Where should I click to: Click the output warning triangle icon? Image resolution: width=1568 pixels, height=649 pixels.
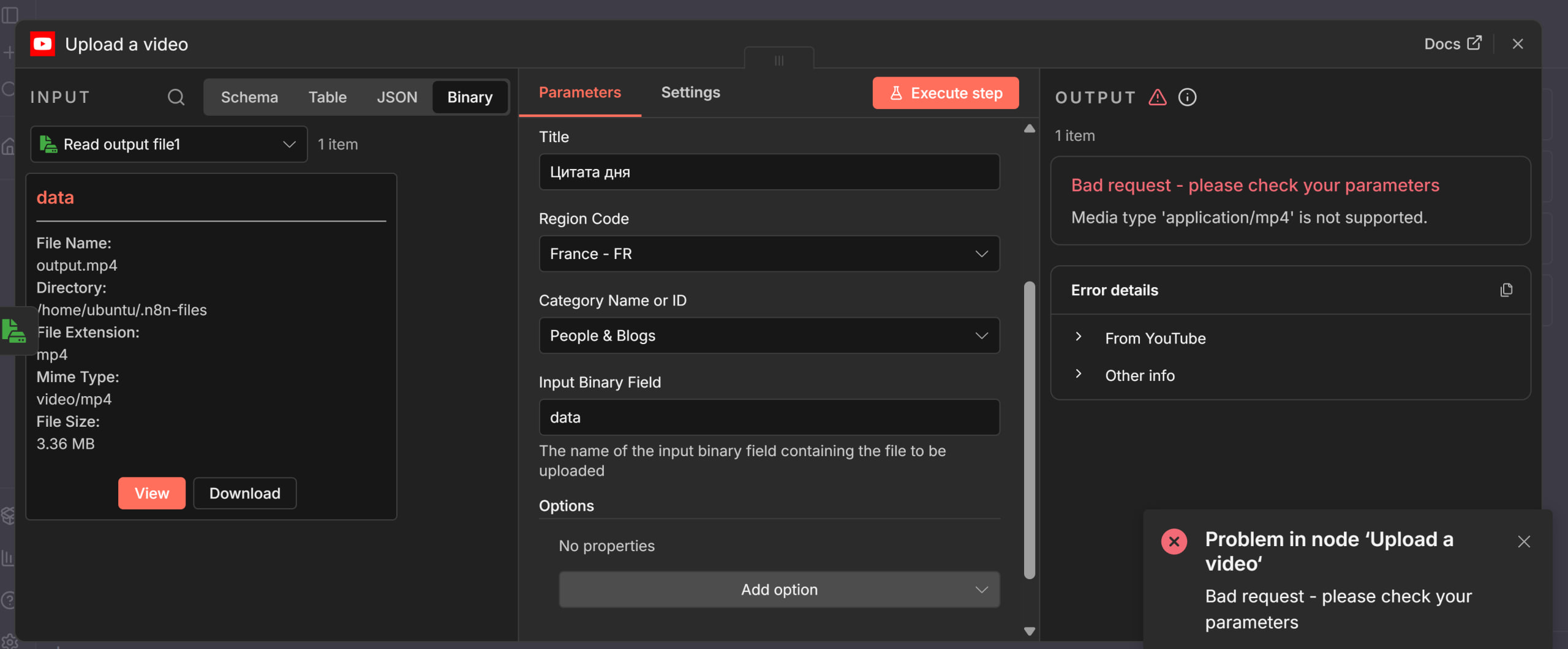pos(1157,97)
